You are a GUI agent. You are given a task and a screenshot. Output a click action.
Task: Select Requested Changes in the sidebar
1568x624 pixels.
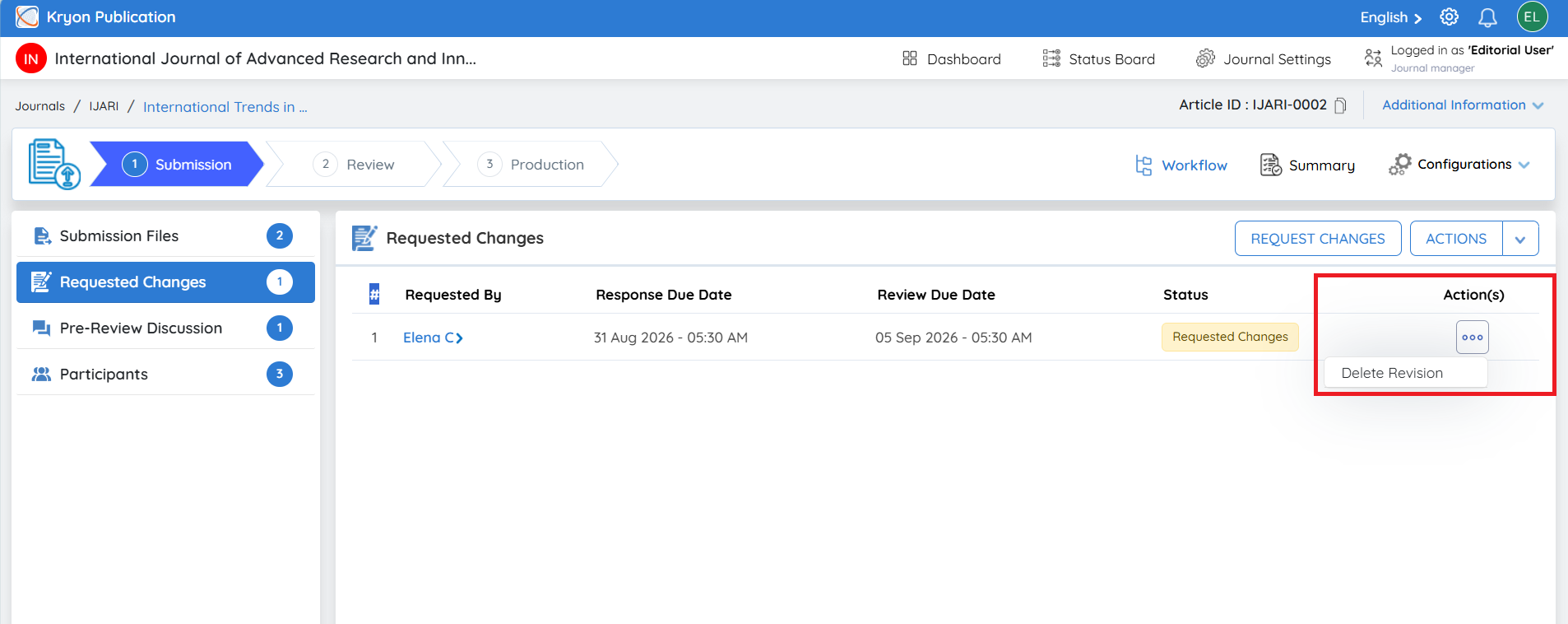click(x=165, y=282)
